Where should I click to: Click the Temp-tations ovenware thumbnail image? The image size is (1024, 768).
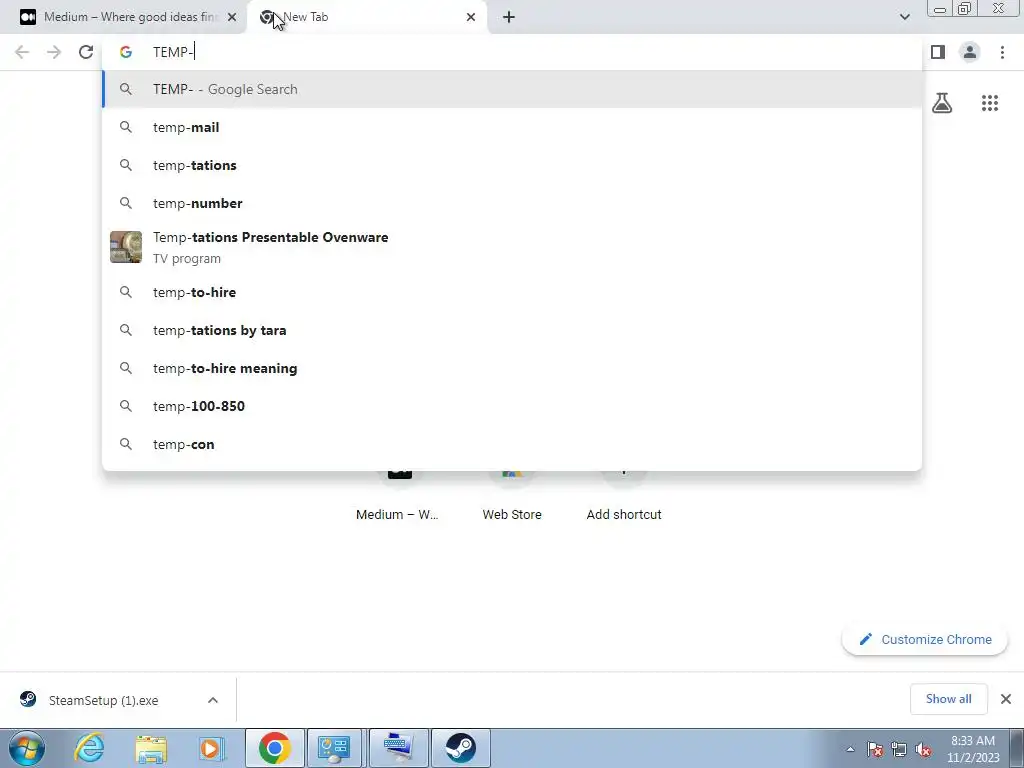click(x=126, y=247)
